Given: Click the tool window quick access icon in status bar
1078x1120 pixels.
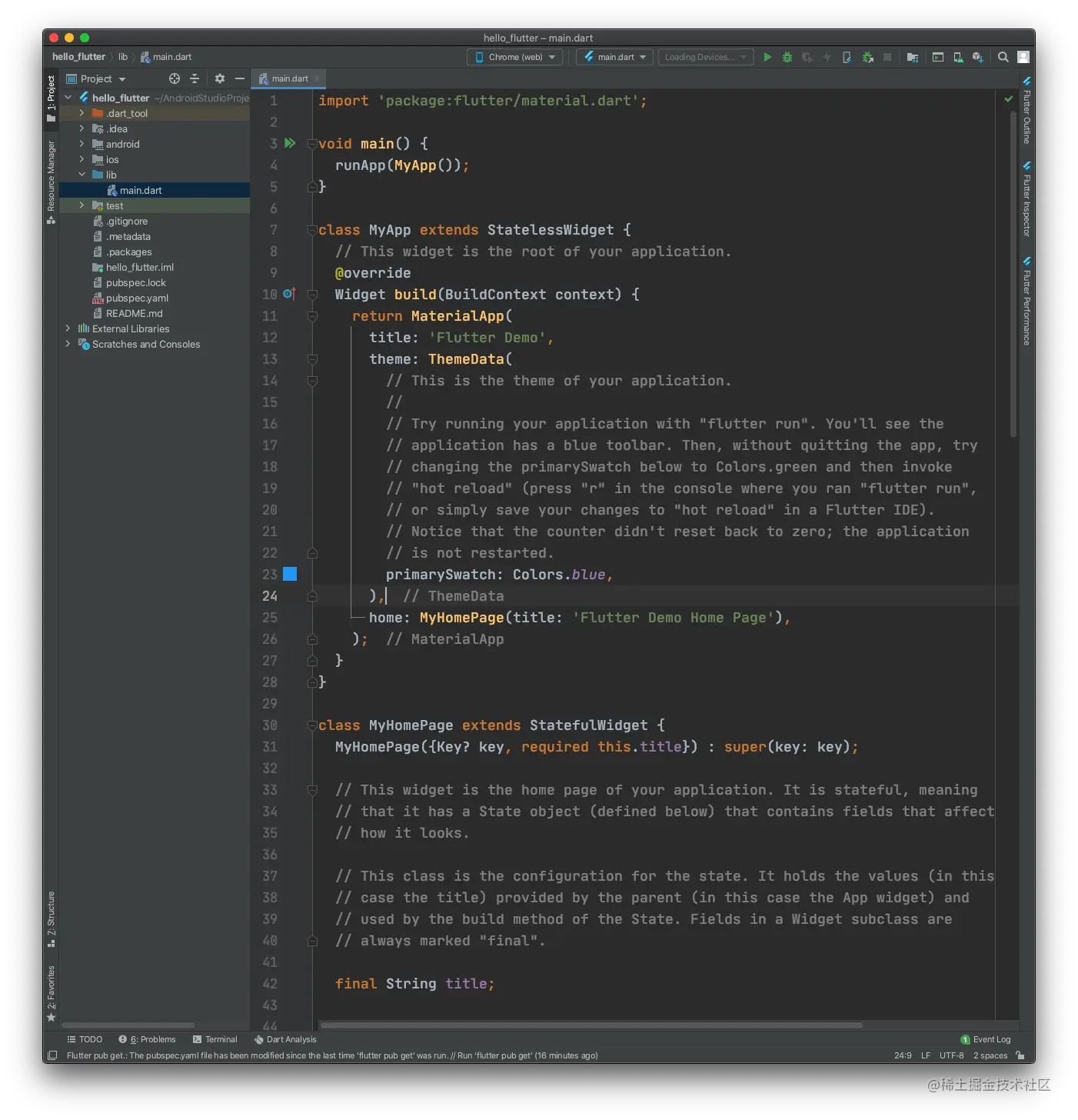Looking at the screenshot, I should point(52,1055).
